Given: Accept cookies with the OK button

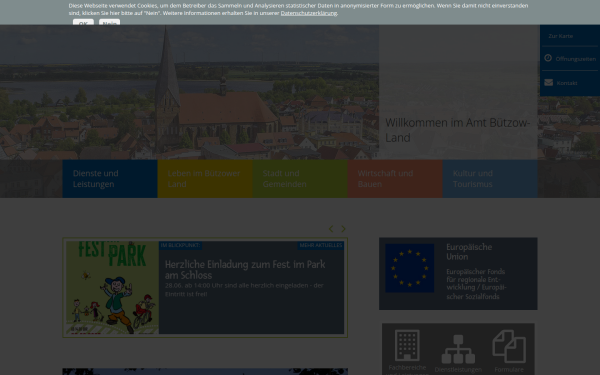Looking at the screenshot, I should pos(83,22).
